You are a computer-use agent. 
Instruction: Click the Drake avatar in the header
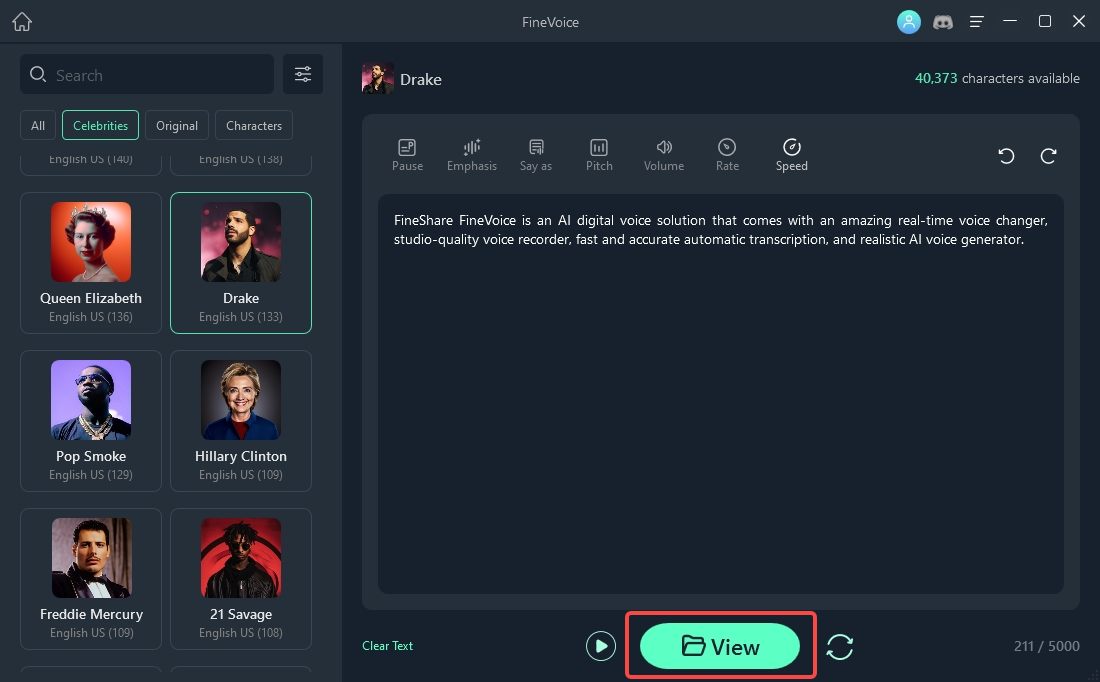(377, 79)
